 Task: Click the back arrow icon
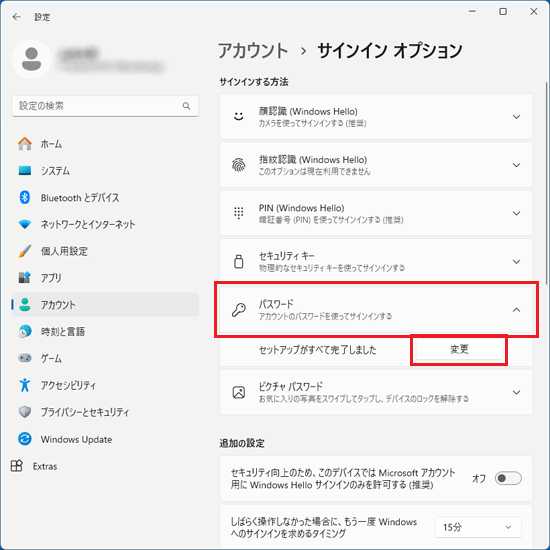(16, 17)
